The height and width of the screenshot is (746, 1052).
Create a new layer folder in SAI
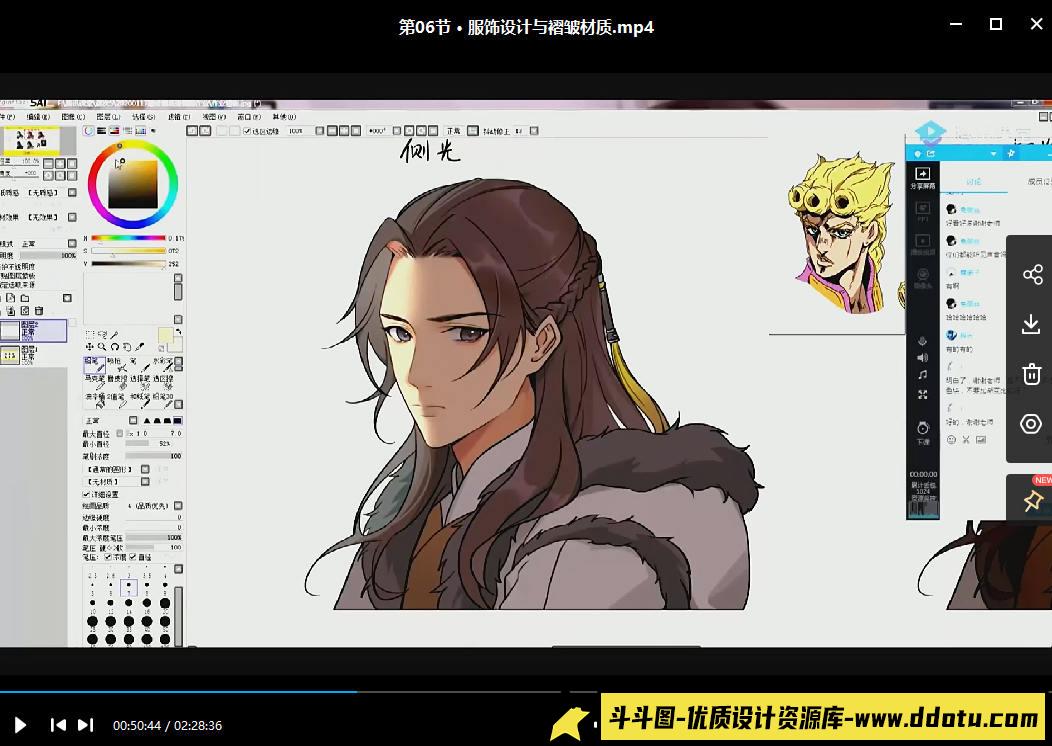click(25, 298)
